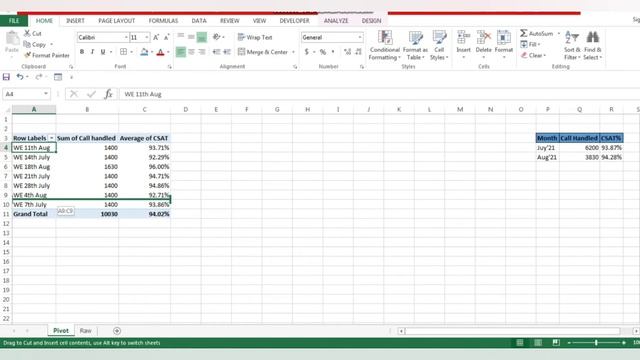This screenshot has width=640, height=360.
Task: Click the Name Box showing A4
Action: (x=26, y=94)
